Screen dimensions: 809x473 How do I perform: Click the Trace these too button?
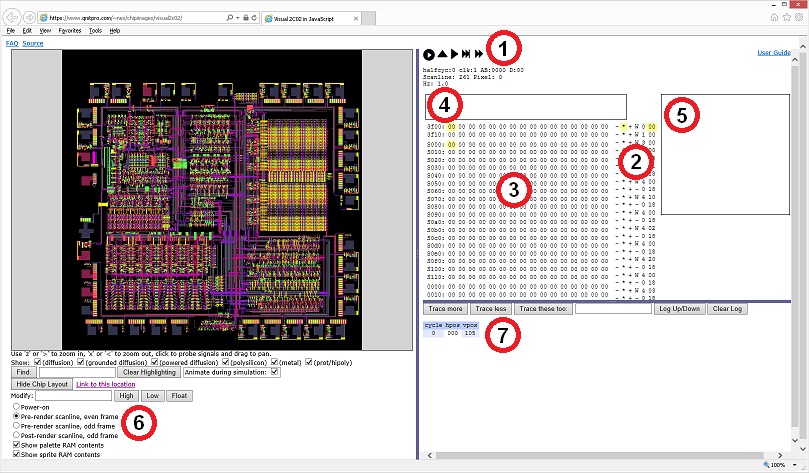point(543,308)
